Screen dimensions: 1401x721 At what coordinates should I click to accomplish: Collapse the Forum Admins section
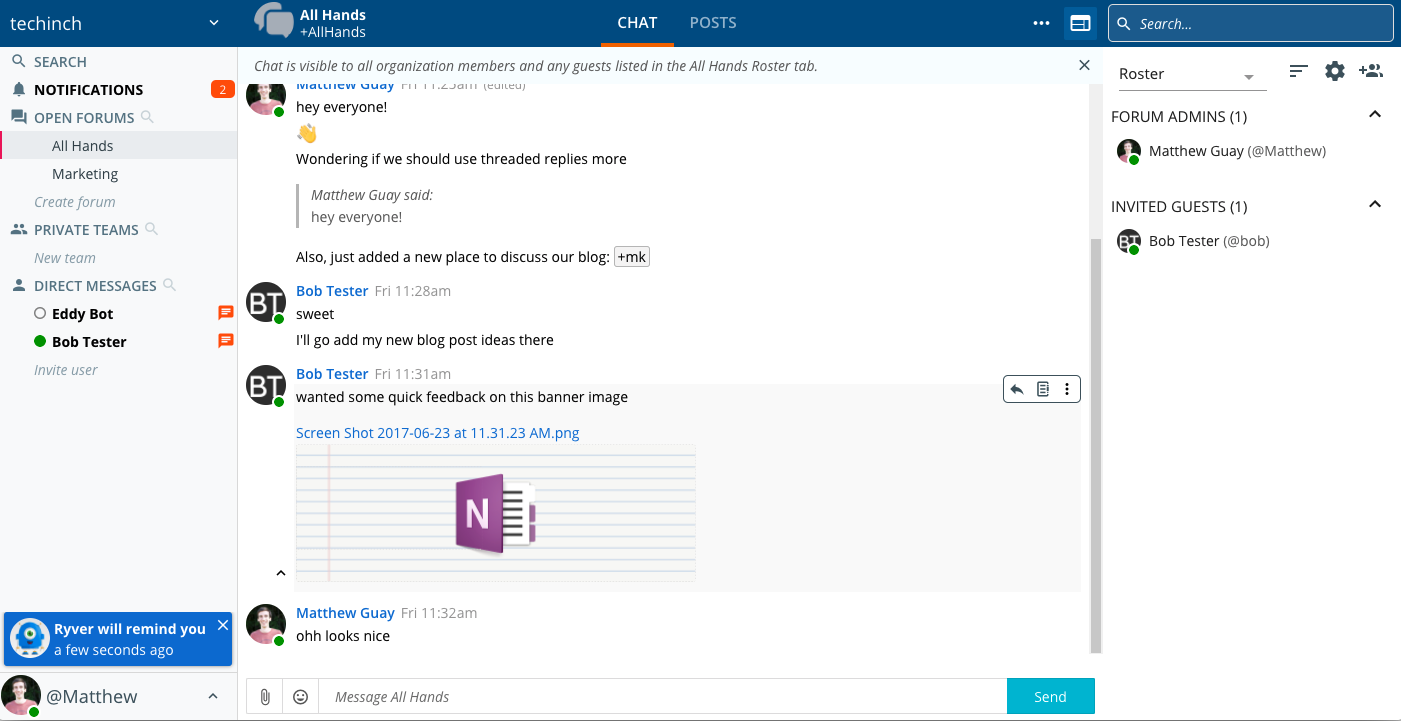point(1375,115)
